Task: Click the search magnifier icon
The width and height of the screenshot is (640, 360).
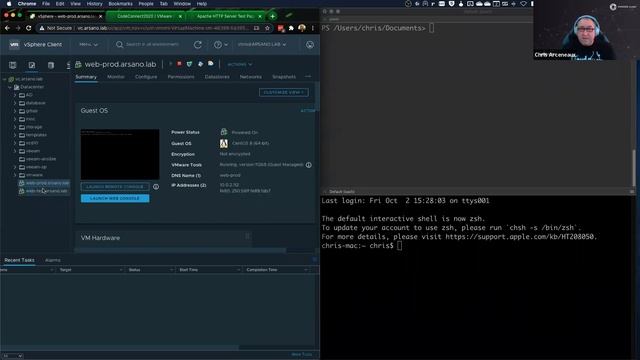Action: point(119,44)
